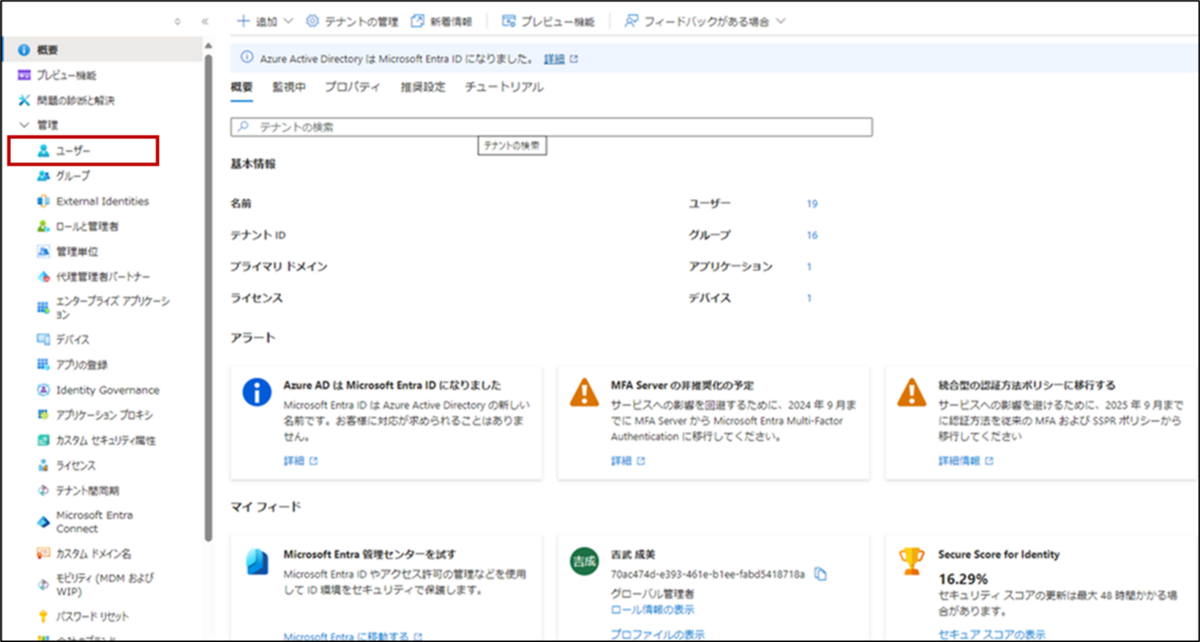Viewport: 1200px width, 642px height.
Task: Click the デバイス count 1
Action: [x=809, y=298]
